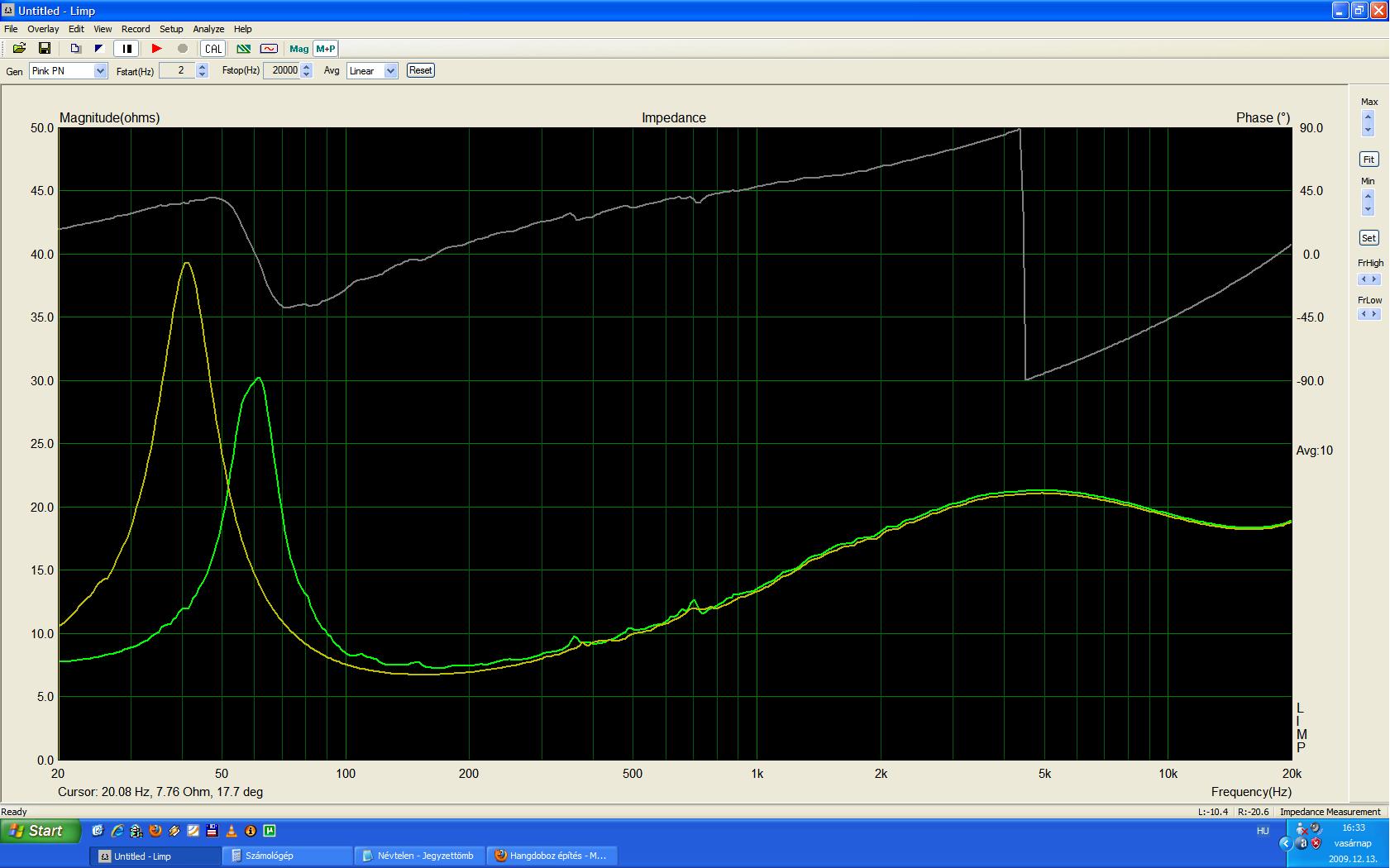This screenshot has height=868, width=1390.
Task: Open the Help menu
Action: coord(242,29)
